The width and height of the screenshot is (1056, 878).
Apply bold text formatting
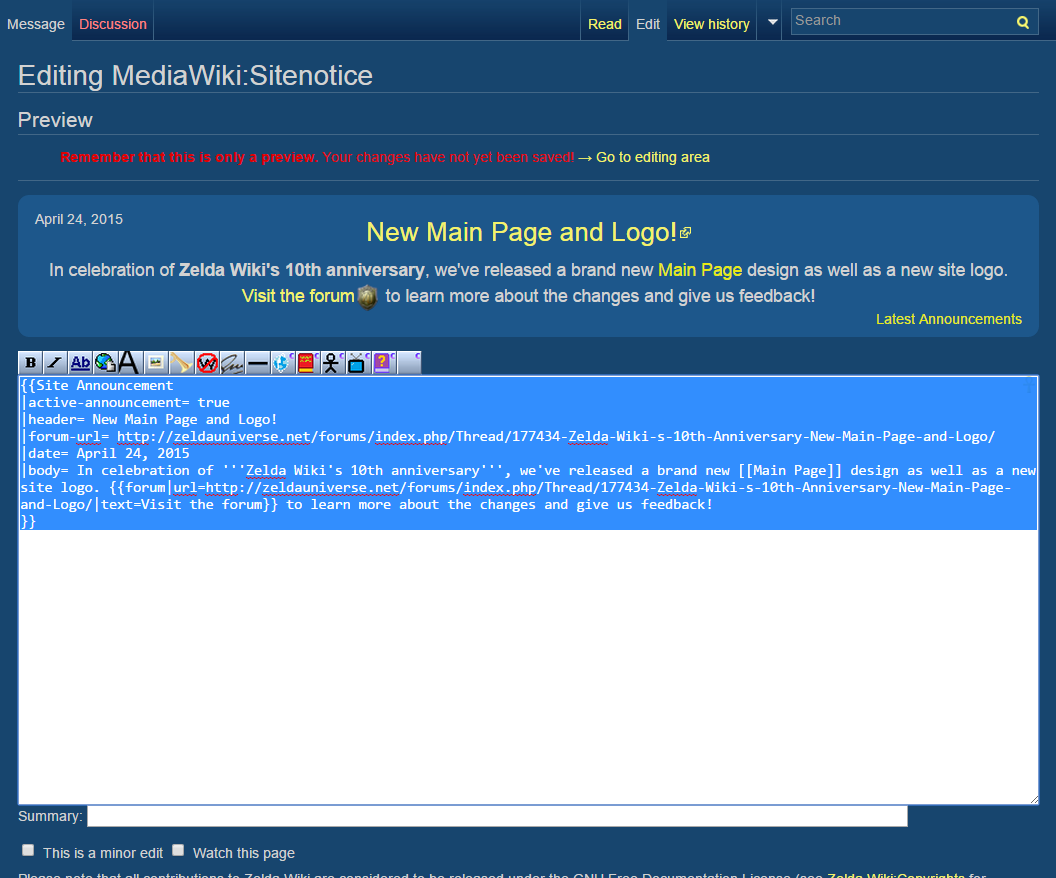pos(30,363)
